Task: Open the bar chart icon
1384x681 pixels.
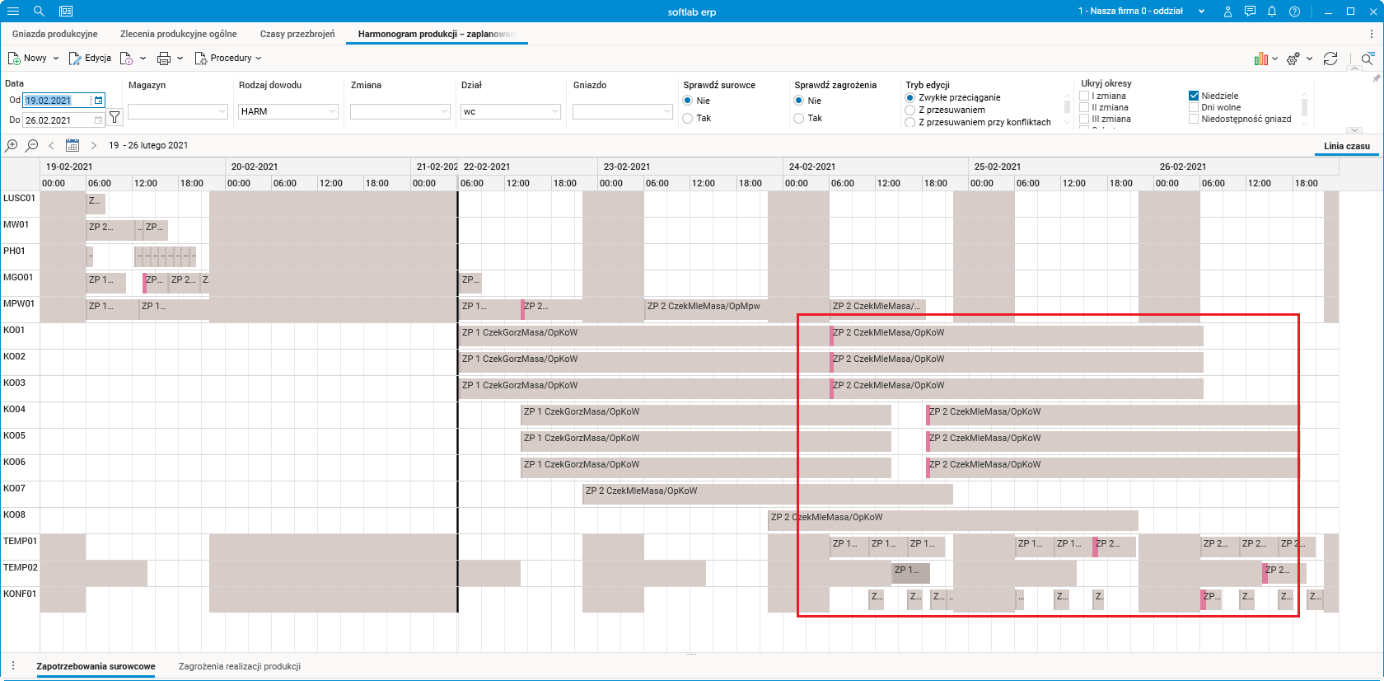Action: tap(1261, 58)
